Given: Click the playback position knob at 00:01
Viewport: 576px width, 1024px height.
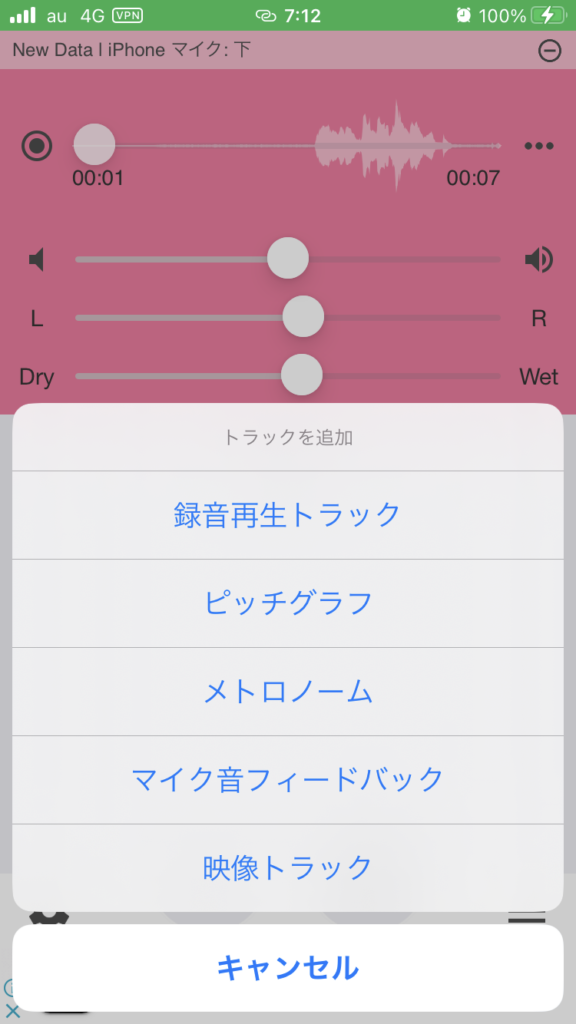Looking at the screenshot, I should pos(94,145).
